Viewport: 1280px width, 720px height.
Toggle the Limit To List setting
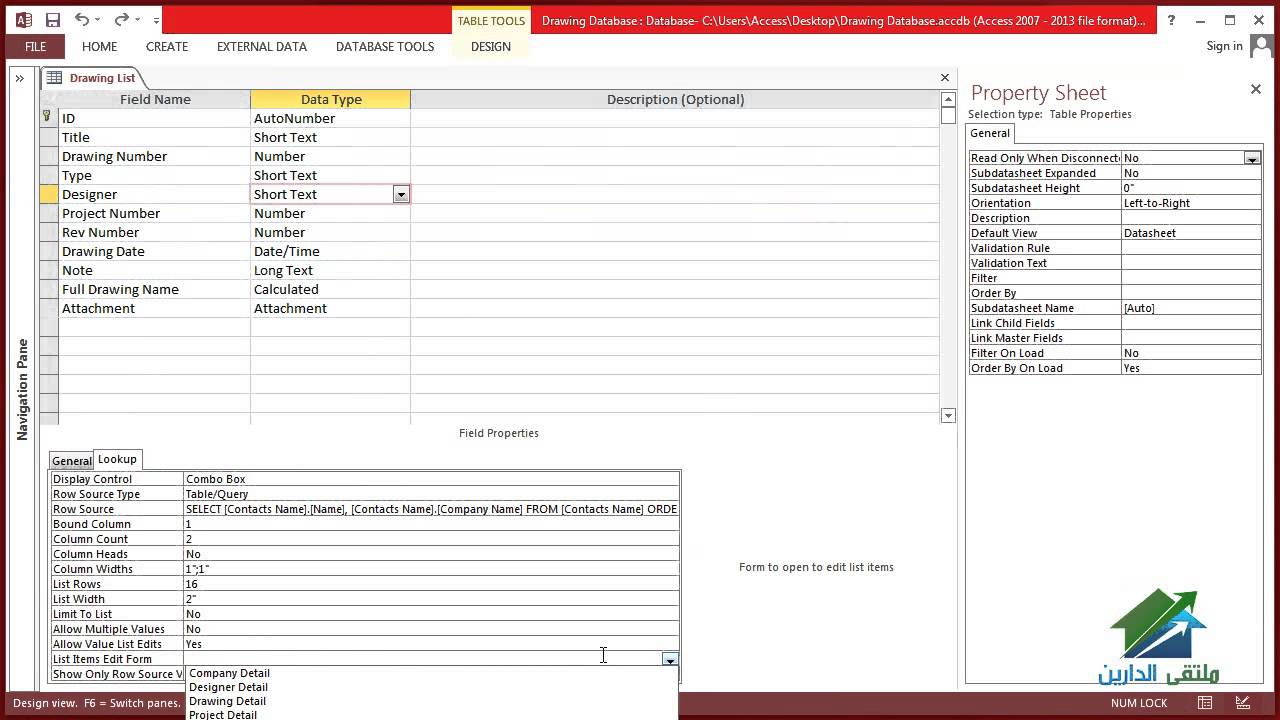(300, 614)
